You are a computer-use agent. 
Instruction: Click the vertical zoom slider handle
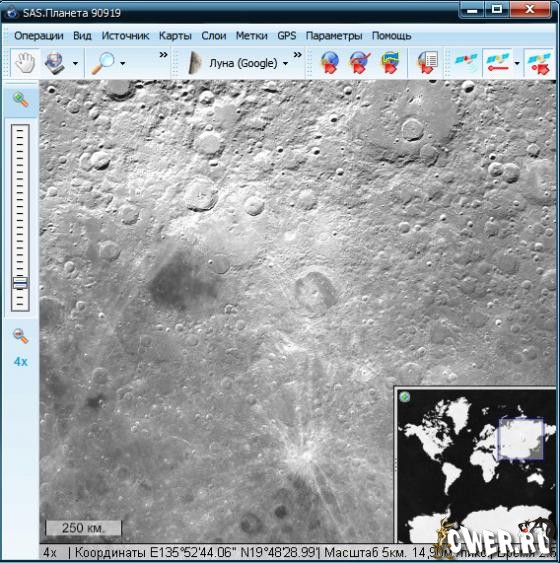pos(20,283)
